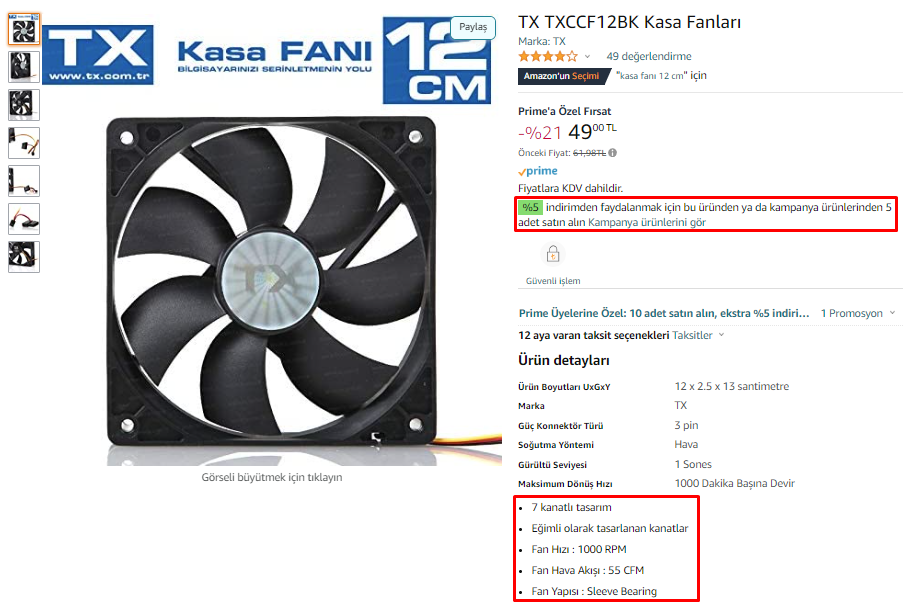This screenshot has height=608, width=909.
Task: Open Kampanya ürünlerini gör link
Action: (647, 223)
